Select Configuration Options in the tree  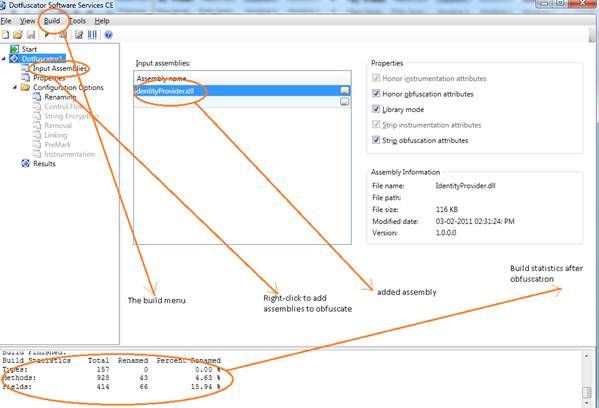coord(68,87)
